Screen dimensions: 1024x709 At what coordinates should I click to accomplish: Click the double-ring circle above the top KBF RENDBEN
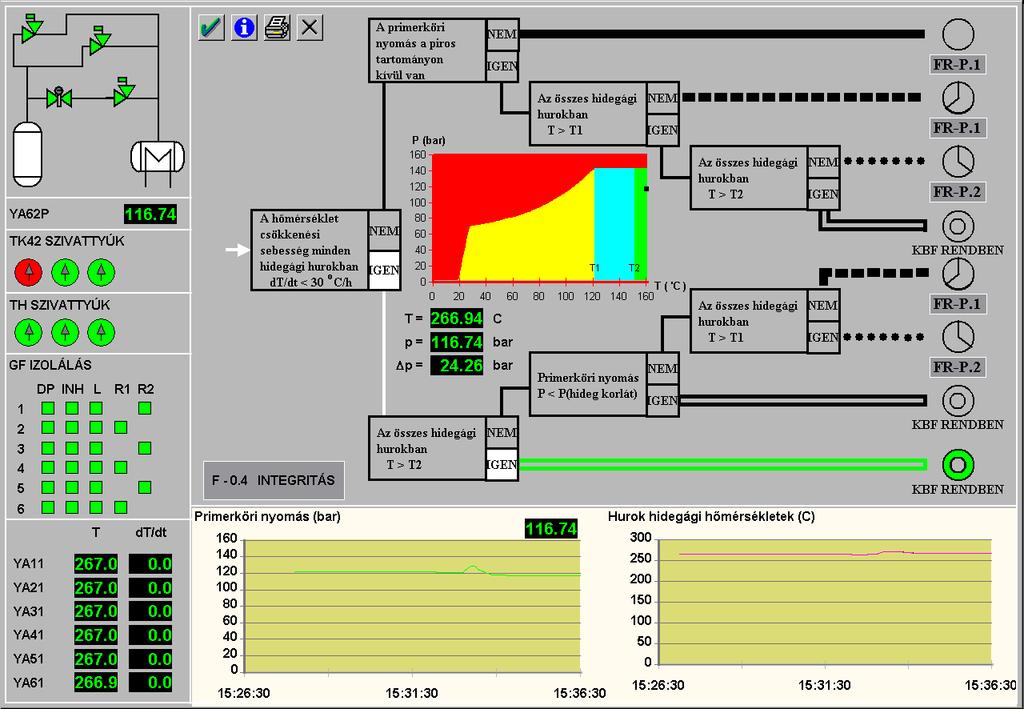[958, 226]
